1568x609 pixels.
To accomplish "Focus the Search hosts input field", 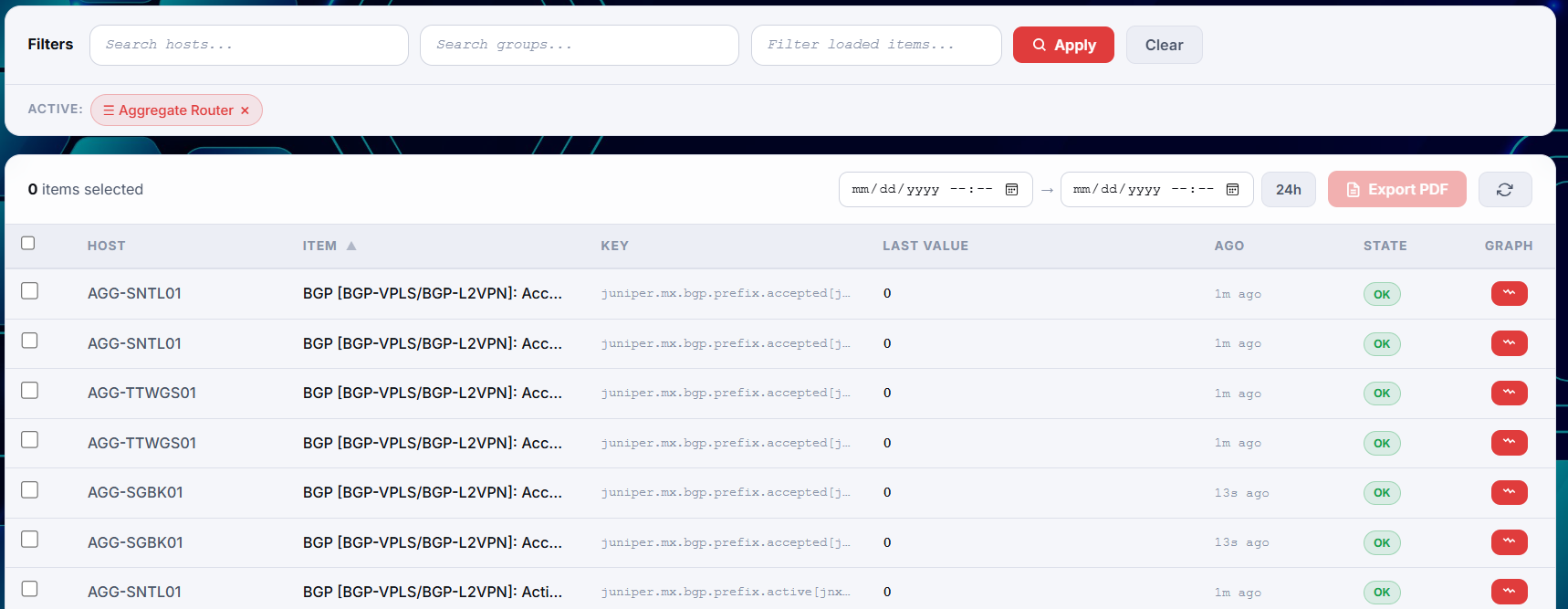I will 249,45.
